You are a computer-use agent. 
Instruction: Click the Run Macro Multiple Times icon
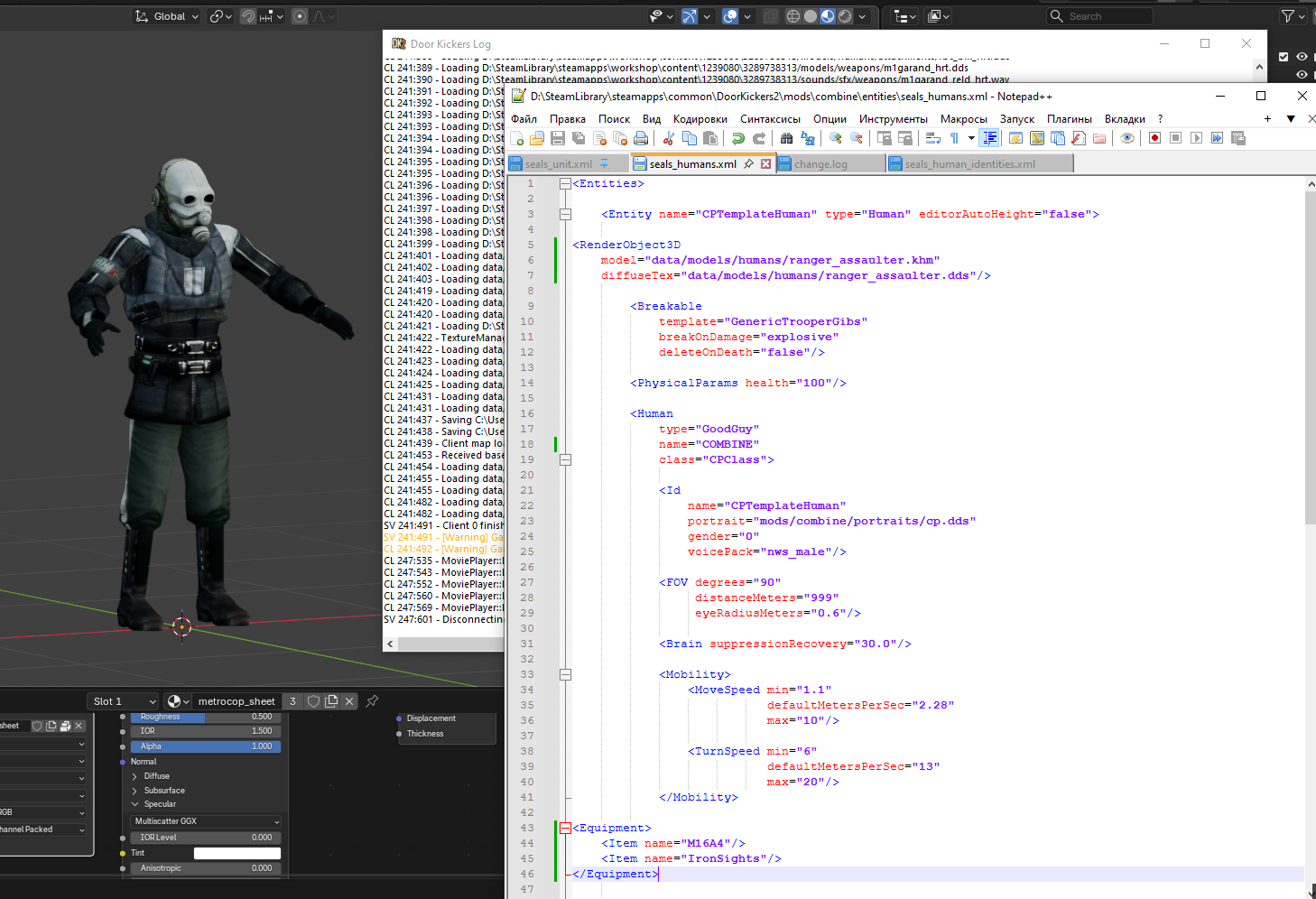pos(1217,138)
